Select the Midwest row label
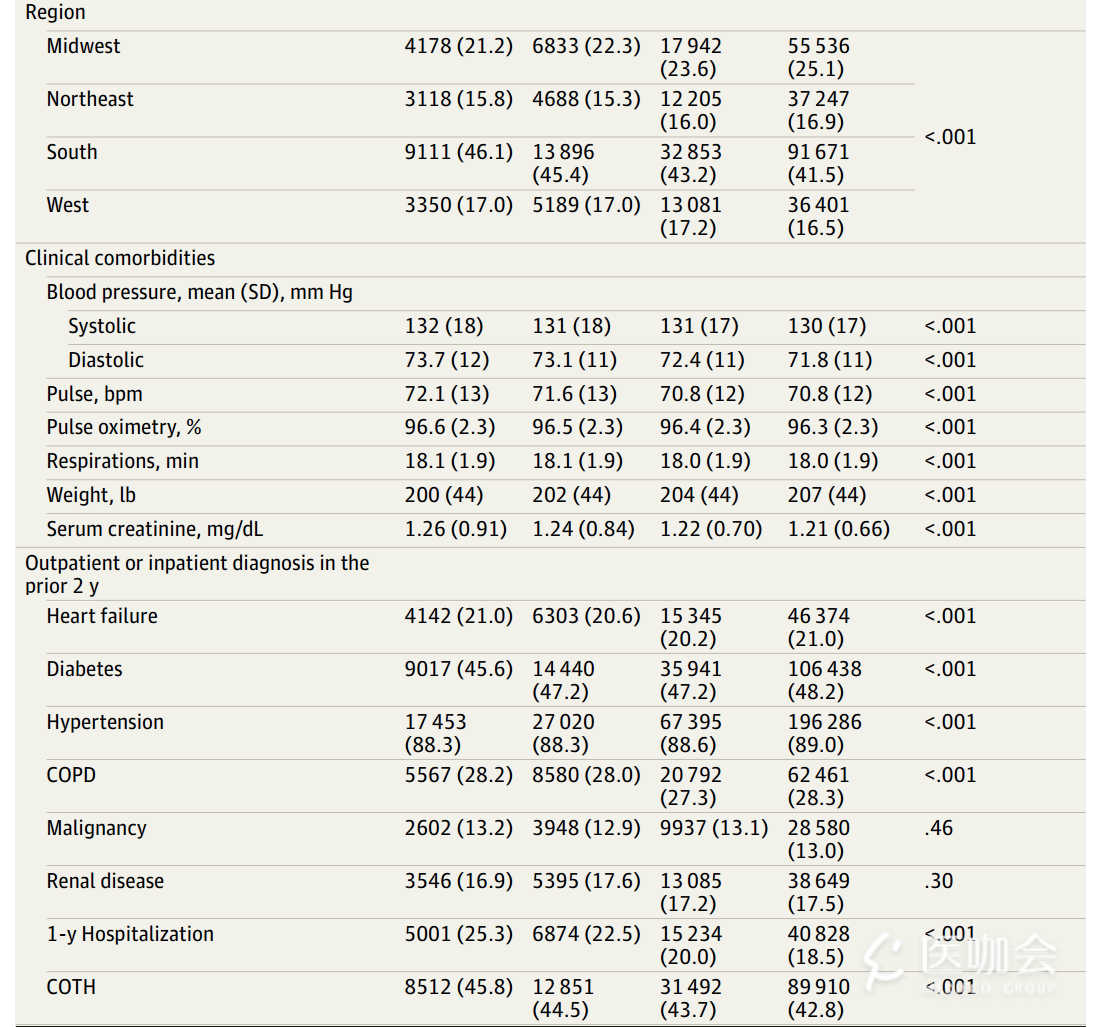 (x=83, y=46)
